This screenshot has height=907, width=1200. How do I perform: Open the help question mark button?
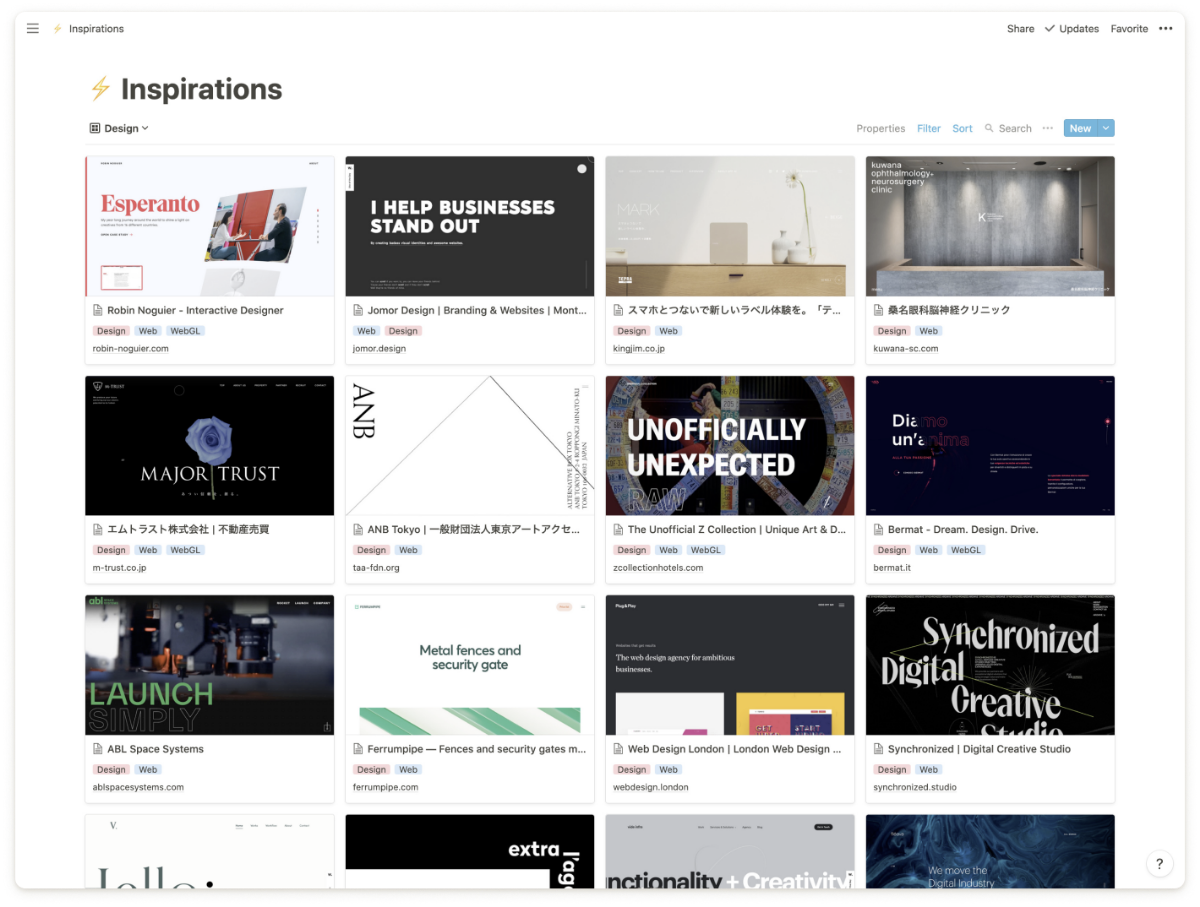pos(1159,864)
